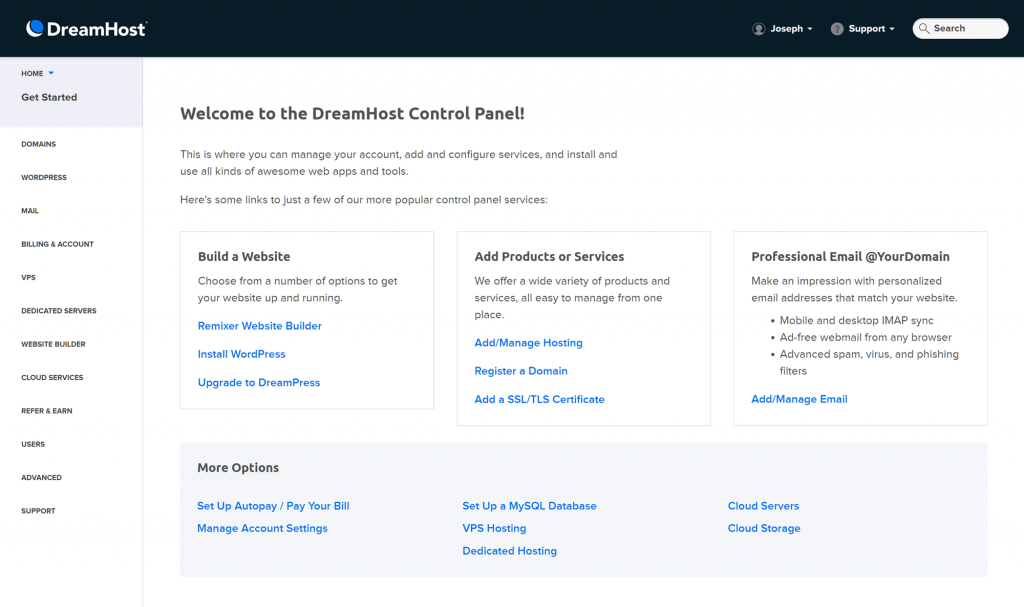Open the VPS sidebar section
1024x607 pixels.
28,278
